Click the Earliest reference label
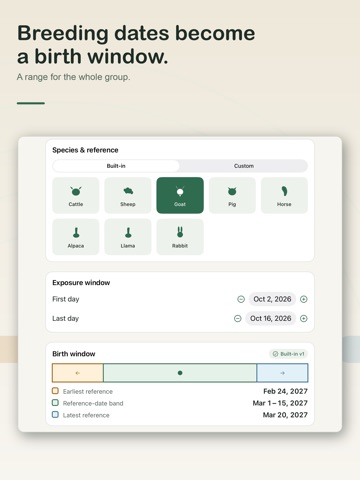Viewport: 360px width, 480px height. pyautogui.click(x=88, y=392)
